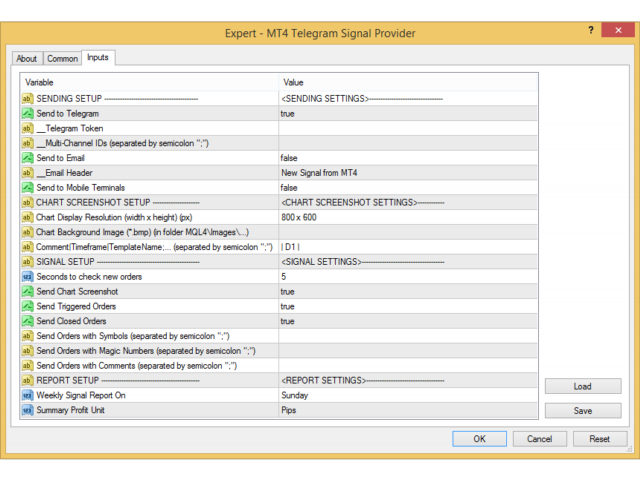
Task: Select the <CHART SCREENSHOT SETTINGS> value cell
Action: pyautogui.click(x=408, y=202)
